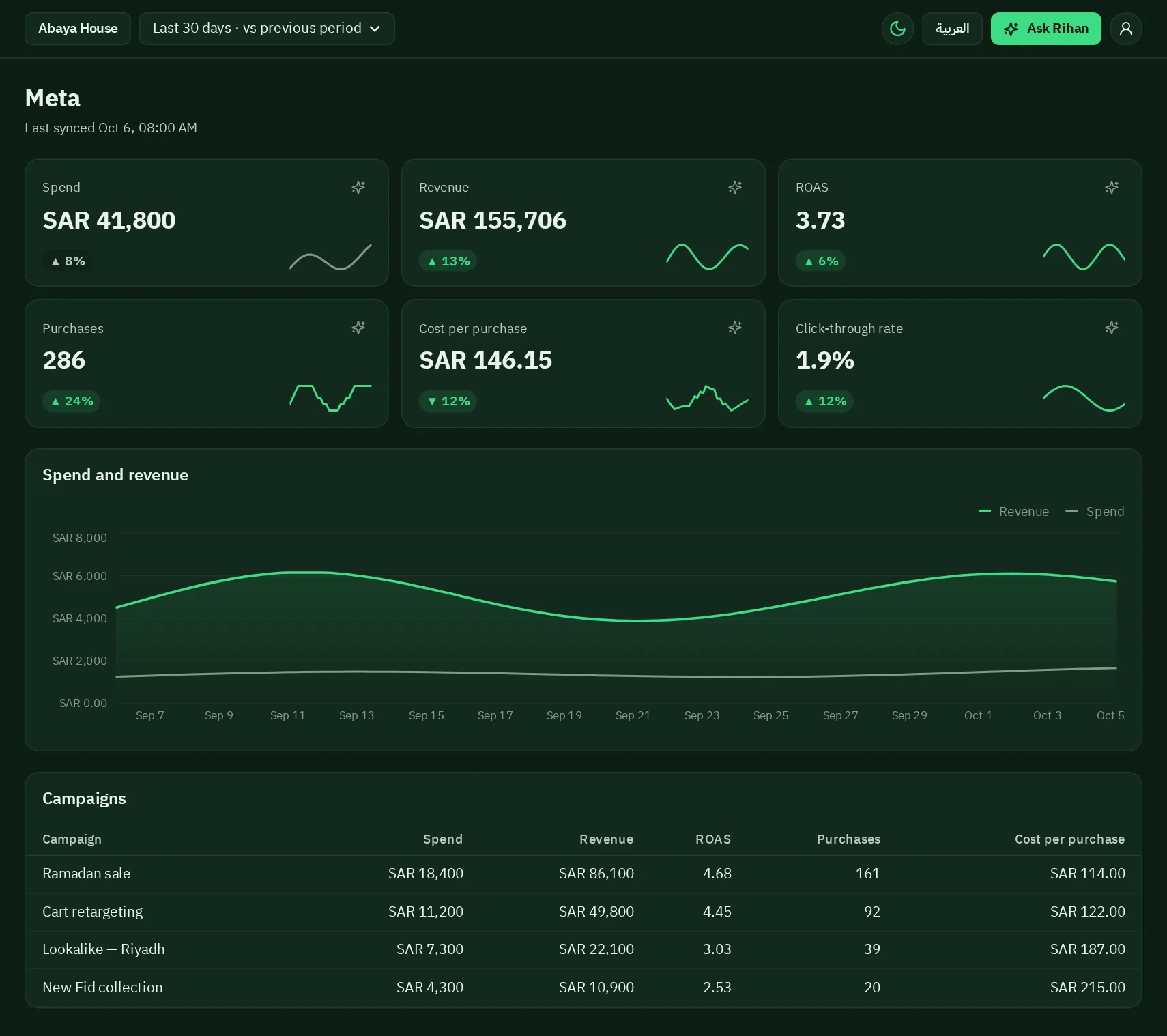This screenshot has height=1036, width=1167.
Task: Toggle the Spend series in chart legend
Action: tap(1095, 511)
